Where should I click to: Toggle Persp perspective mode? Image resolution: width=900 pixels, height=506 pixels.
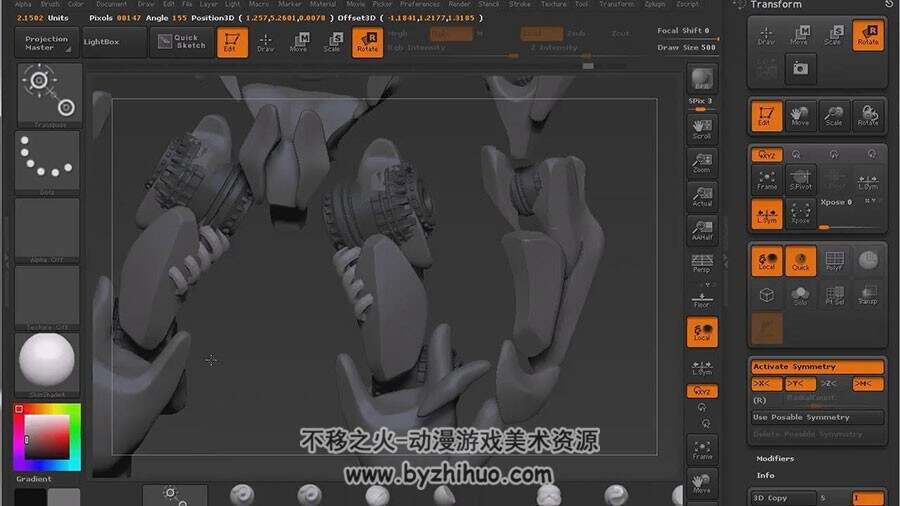coord(701,264)
